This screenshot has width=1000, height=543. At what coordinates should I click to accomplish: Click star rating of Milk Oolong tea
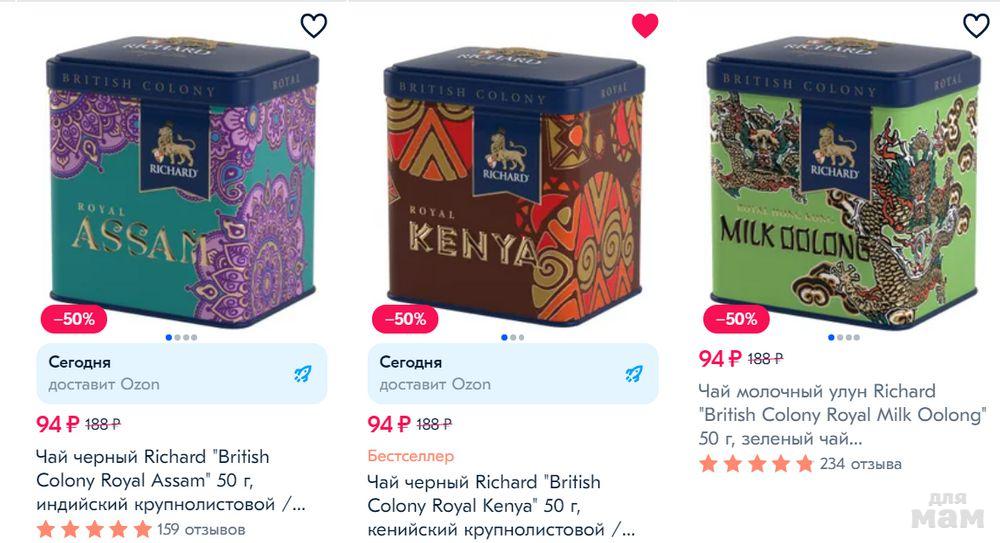coord(756,464)
